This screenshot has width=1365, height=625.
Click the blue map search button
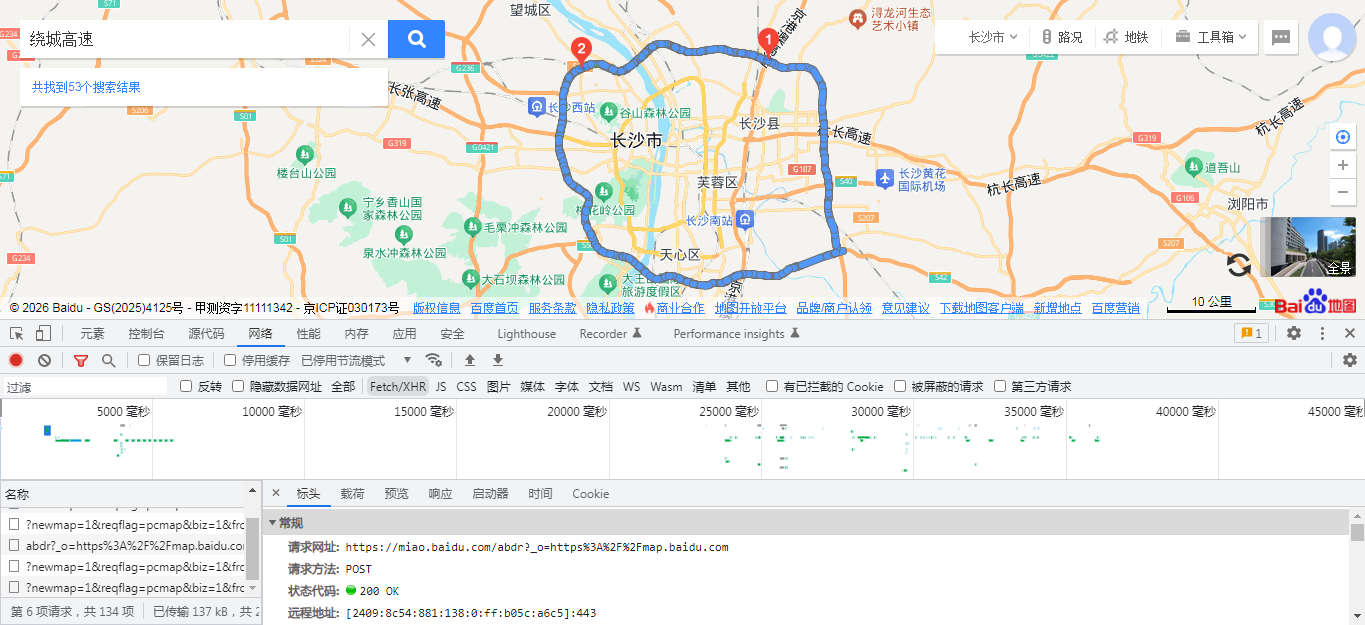pyautogui.click(x=416, y=39)
